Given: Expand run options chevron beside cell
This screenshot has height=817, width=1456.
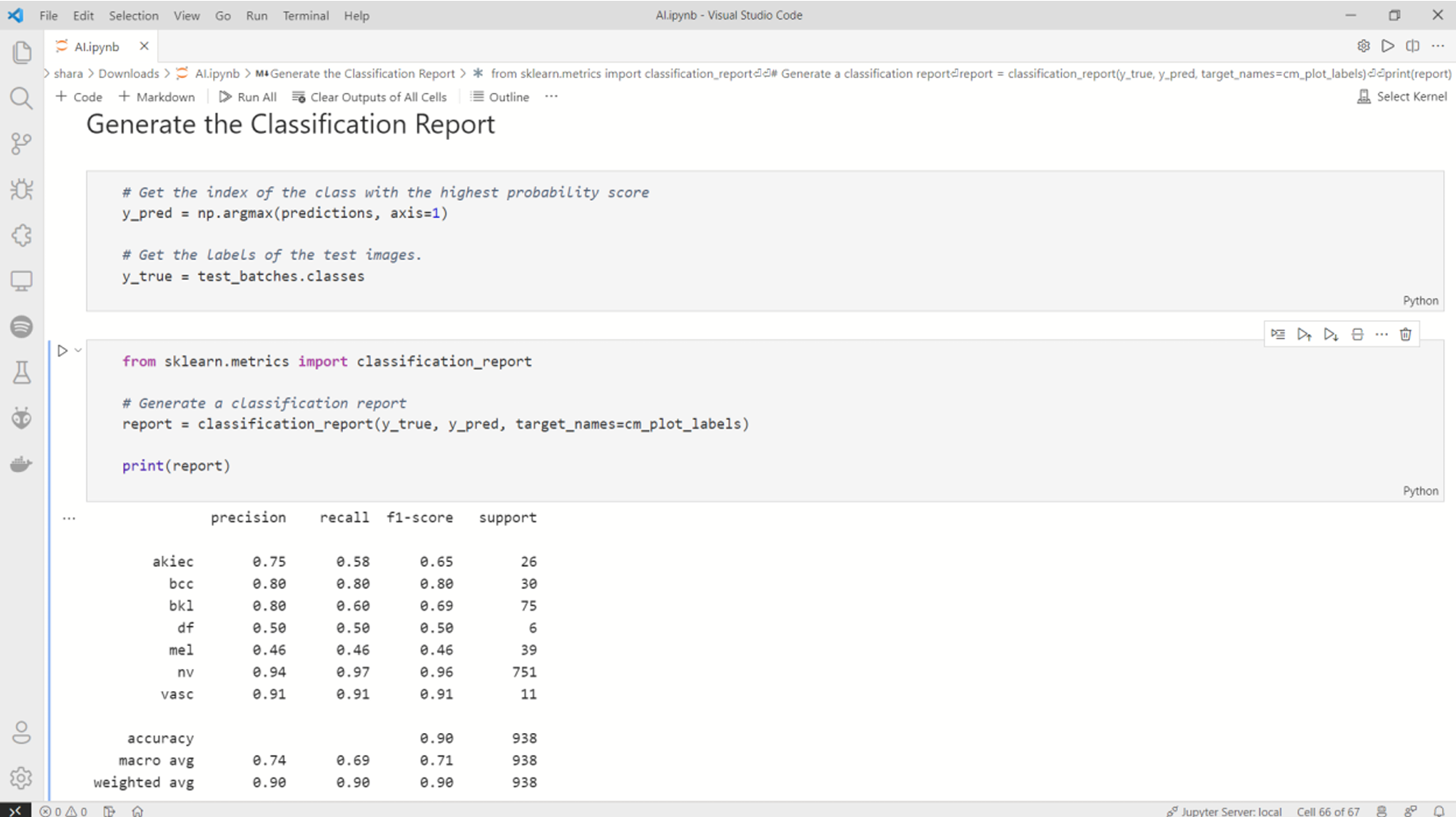Looking at the screenshot, I should click(x=78, y=350).
